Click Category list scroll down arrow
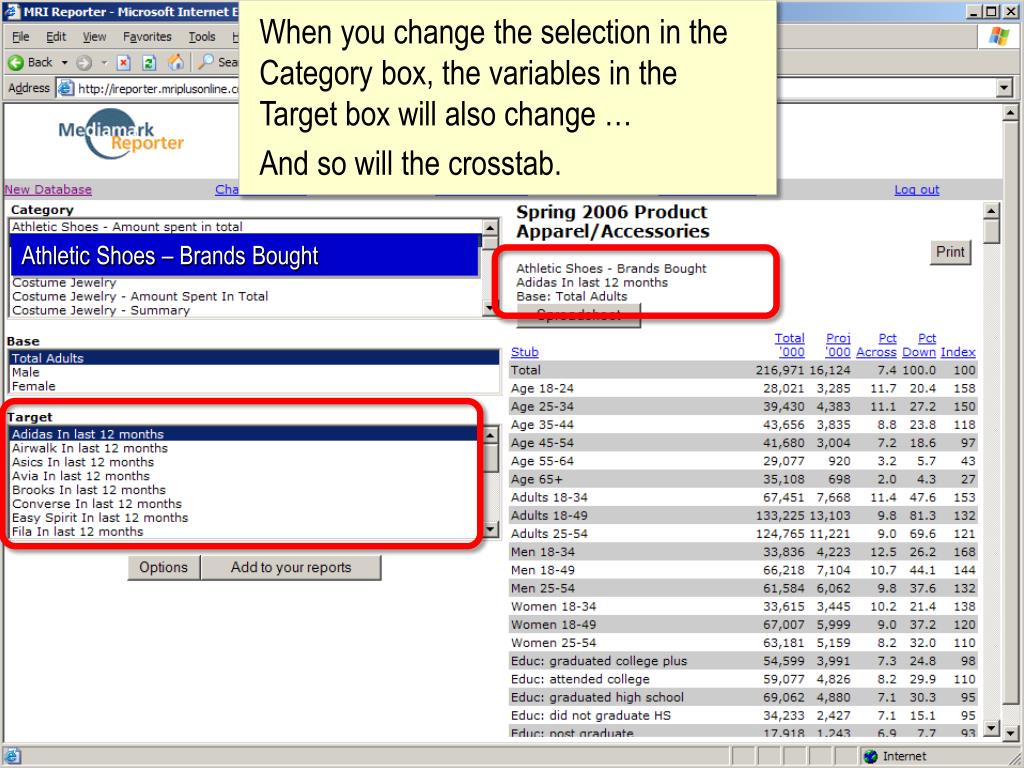Image resolution: width=1024 pixels, height=768 pixels. click(490, 308)
